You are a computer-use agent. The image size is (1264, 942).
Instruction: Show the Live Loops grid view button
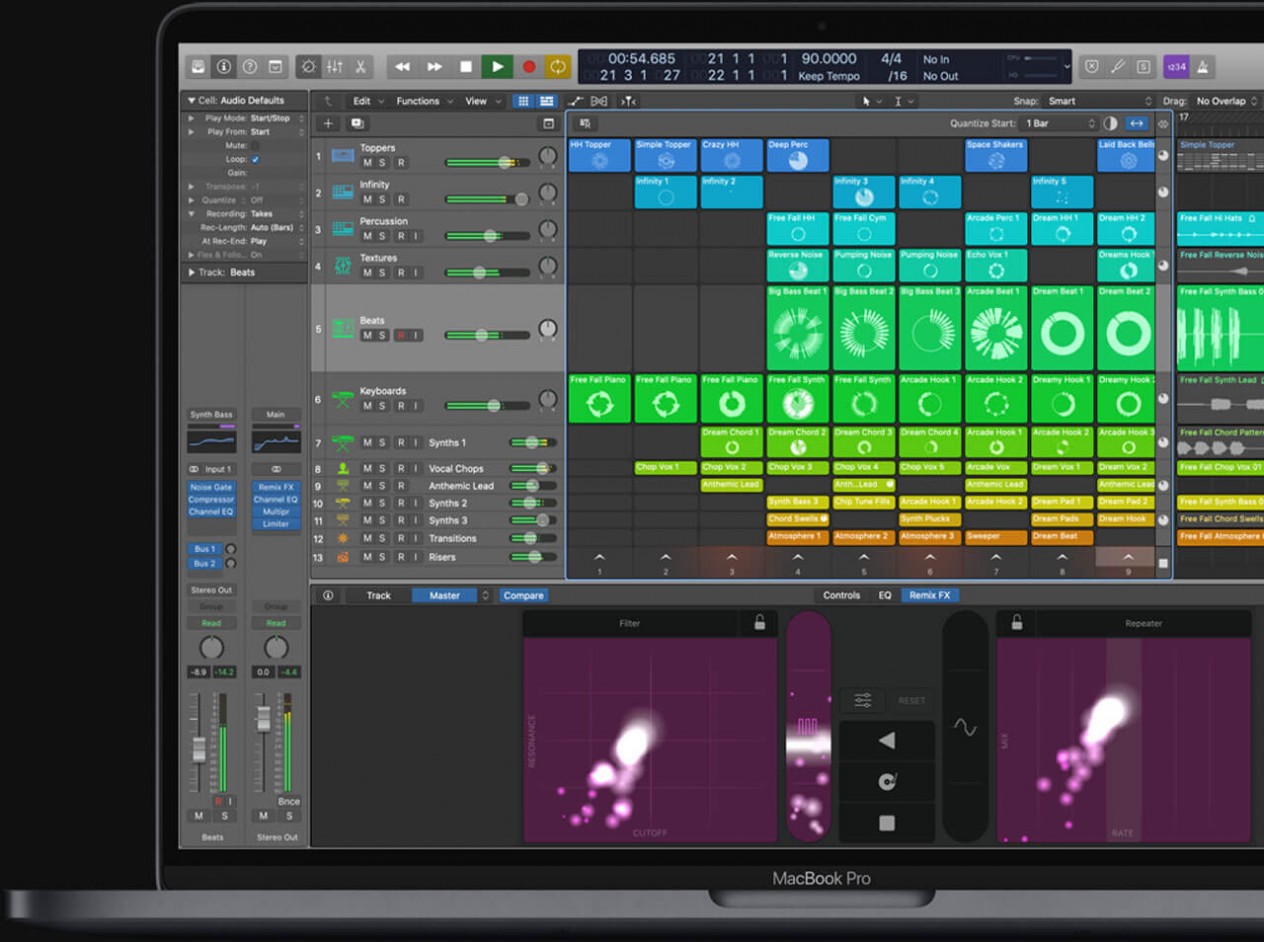click(x=522, y=101)
